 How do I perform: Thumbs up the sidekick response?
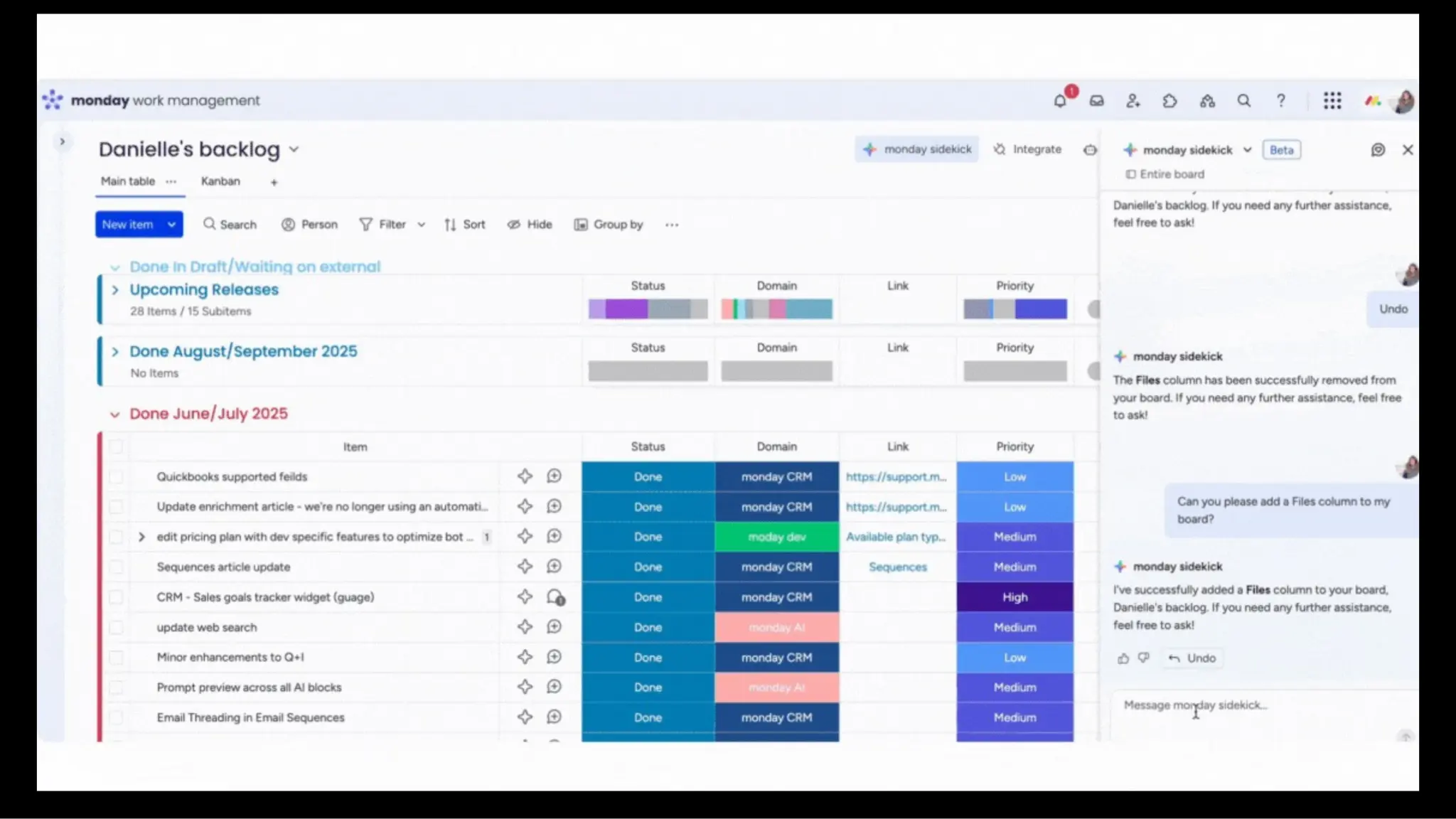tap(1123, 658)
